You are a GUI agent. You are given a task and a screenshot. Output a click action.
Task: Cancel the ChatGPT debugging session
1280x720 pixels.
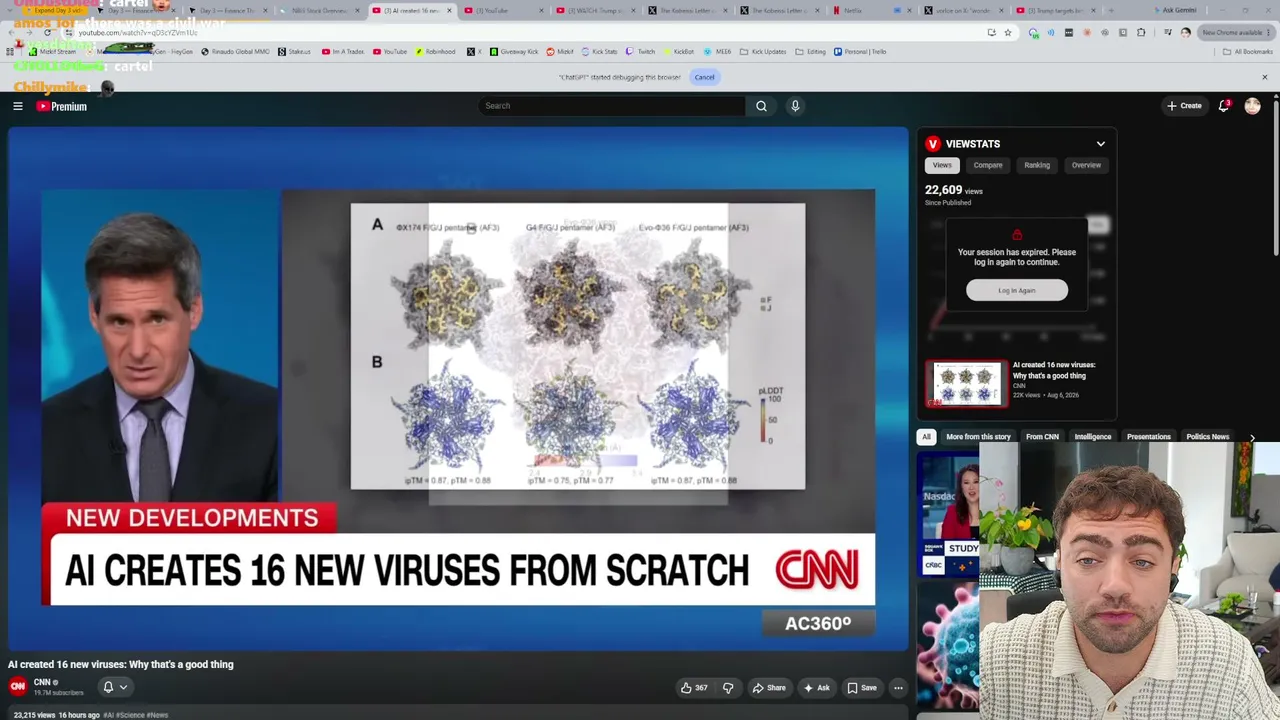pos(705,77)
